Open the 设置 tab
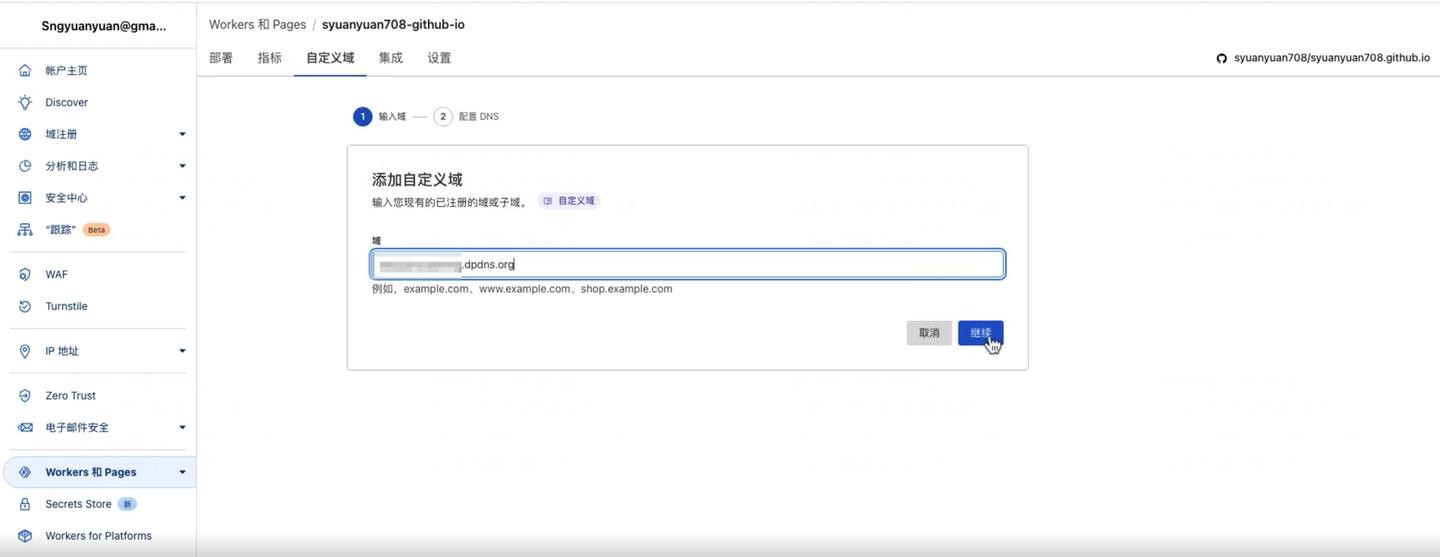Image resolution: width=1440 pixels, height=557 pixels. click(x=439, y=58)
